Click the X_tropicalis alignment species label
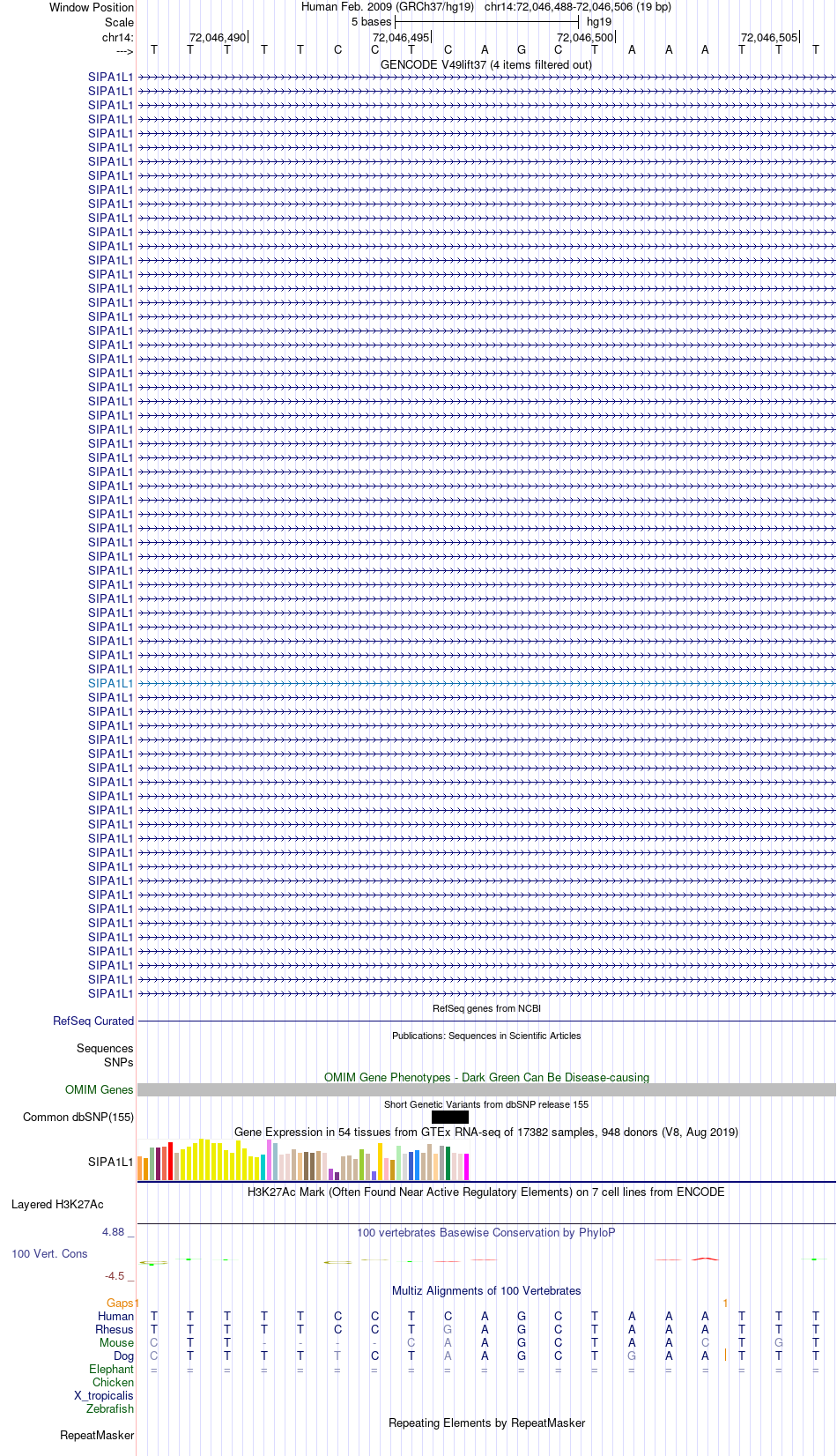Image resolution: width=837 pixels, height=1456 pixels. point(104,1396)
